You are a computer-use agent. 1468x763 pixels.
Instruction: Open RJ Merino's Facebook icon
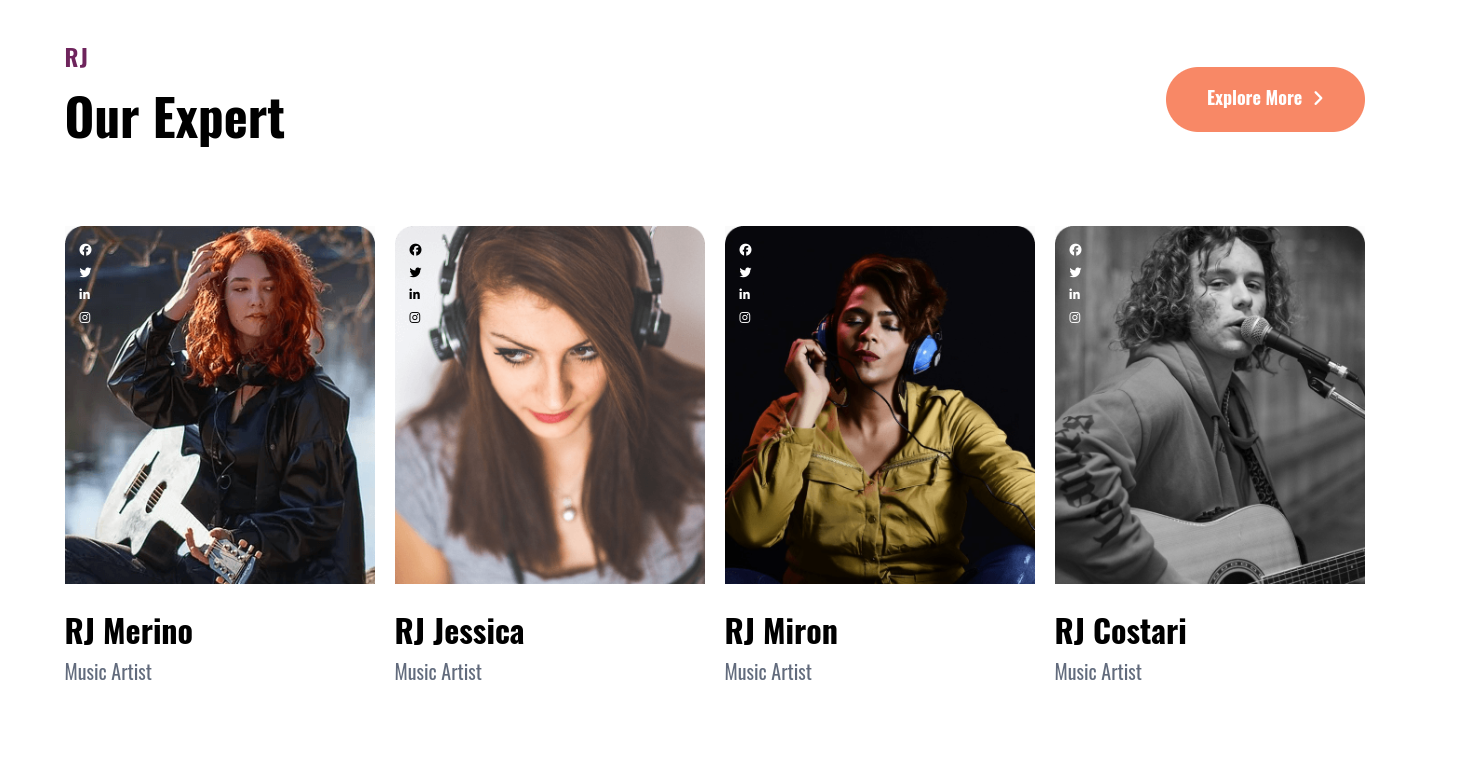[x=85, y=250]
